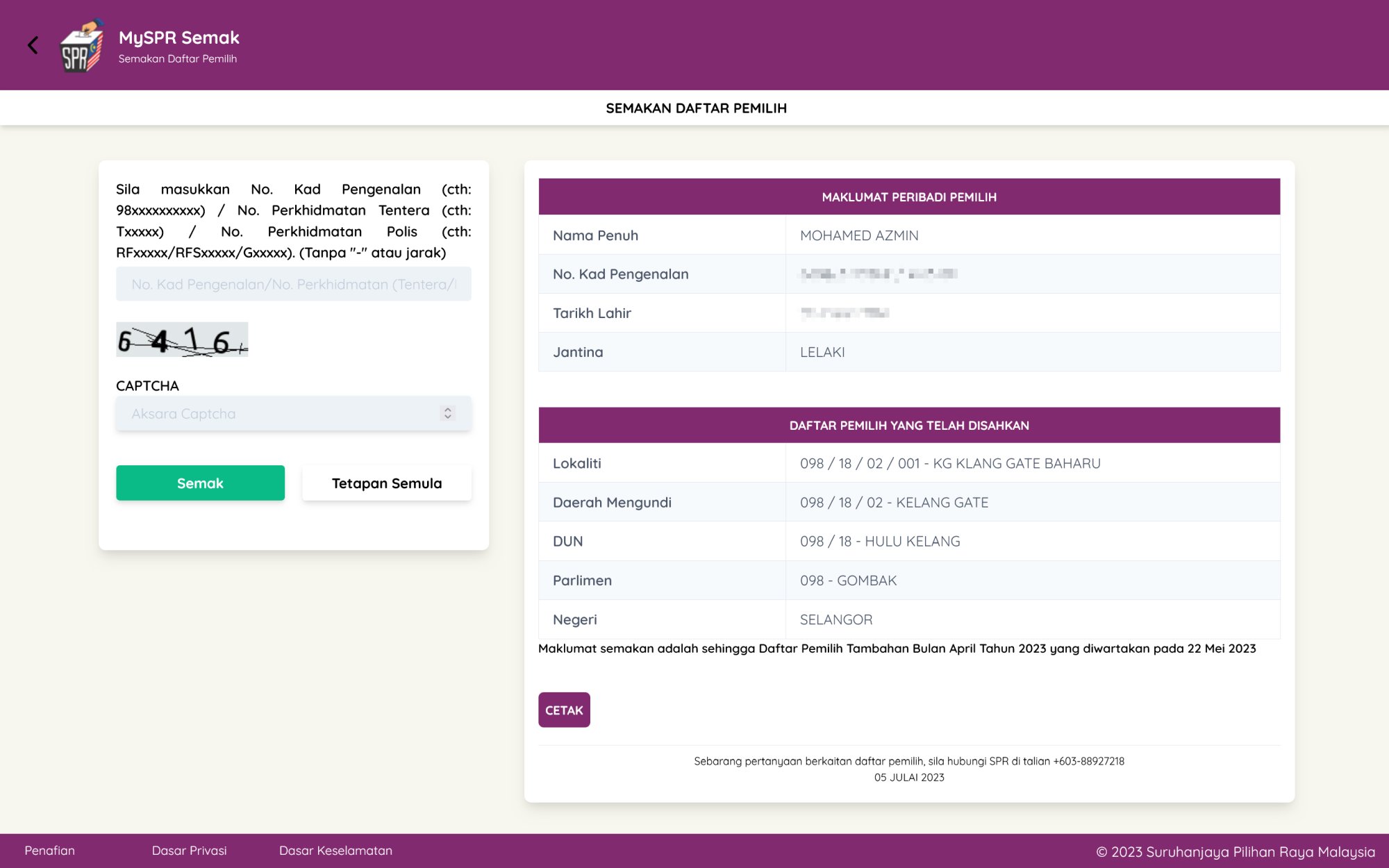
Task: Click the captcha field stepper arrows
Action: click(448, 413)
